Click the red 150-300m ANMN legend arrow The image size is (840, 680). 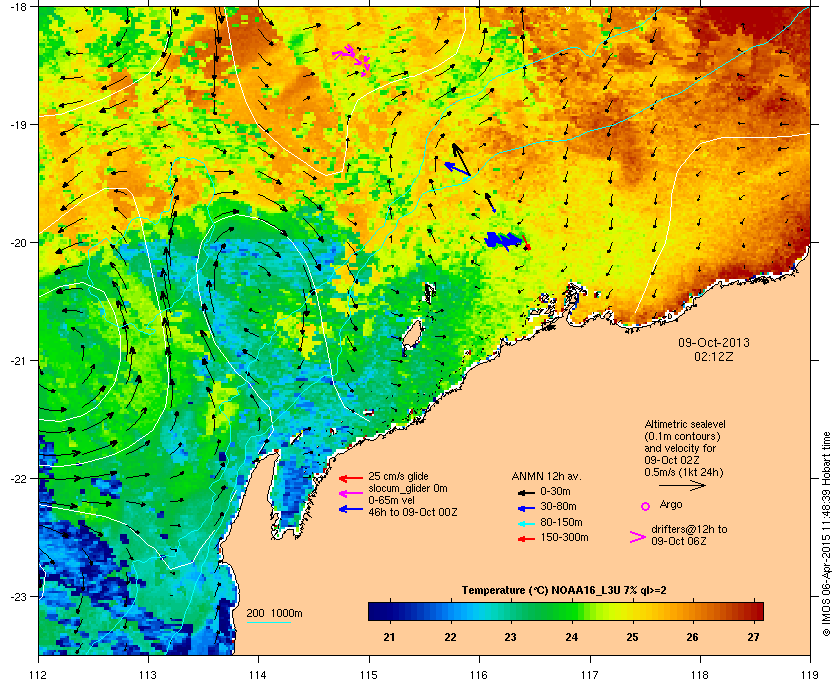526,539
